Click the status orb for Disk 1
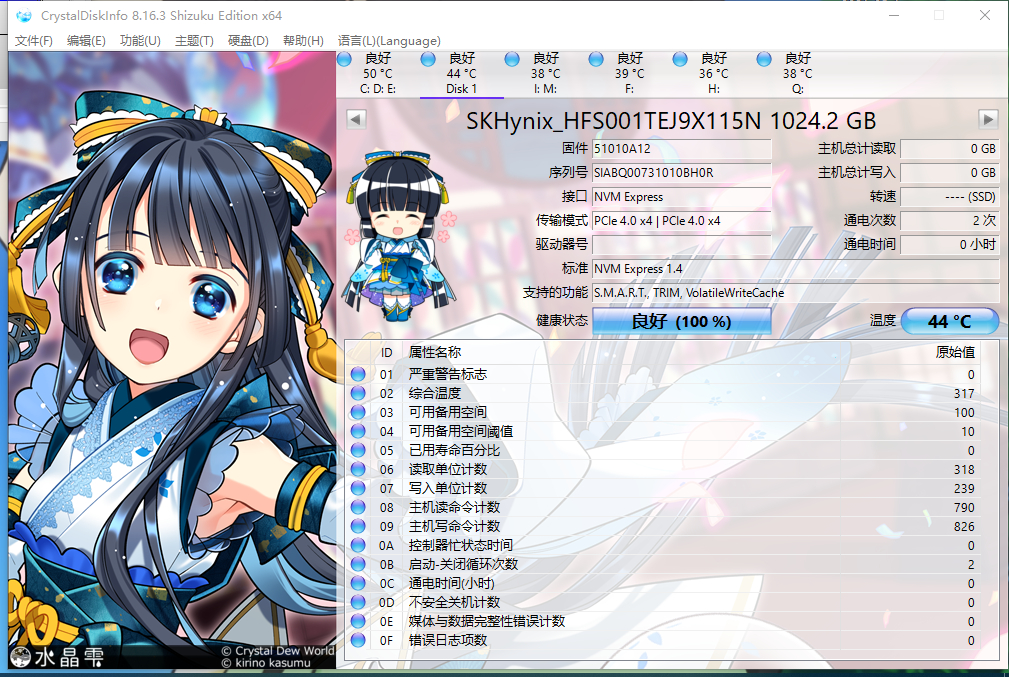The width and height of the screenshot is (1009, 677). [428, 59]
